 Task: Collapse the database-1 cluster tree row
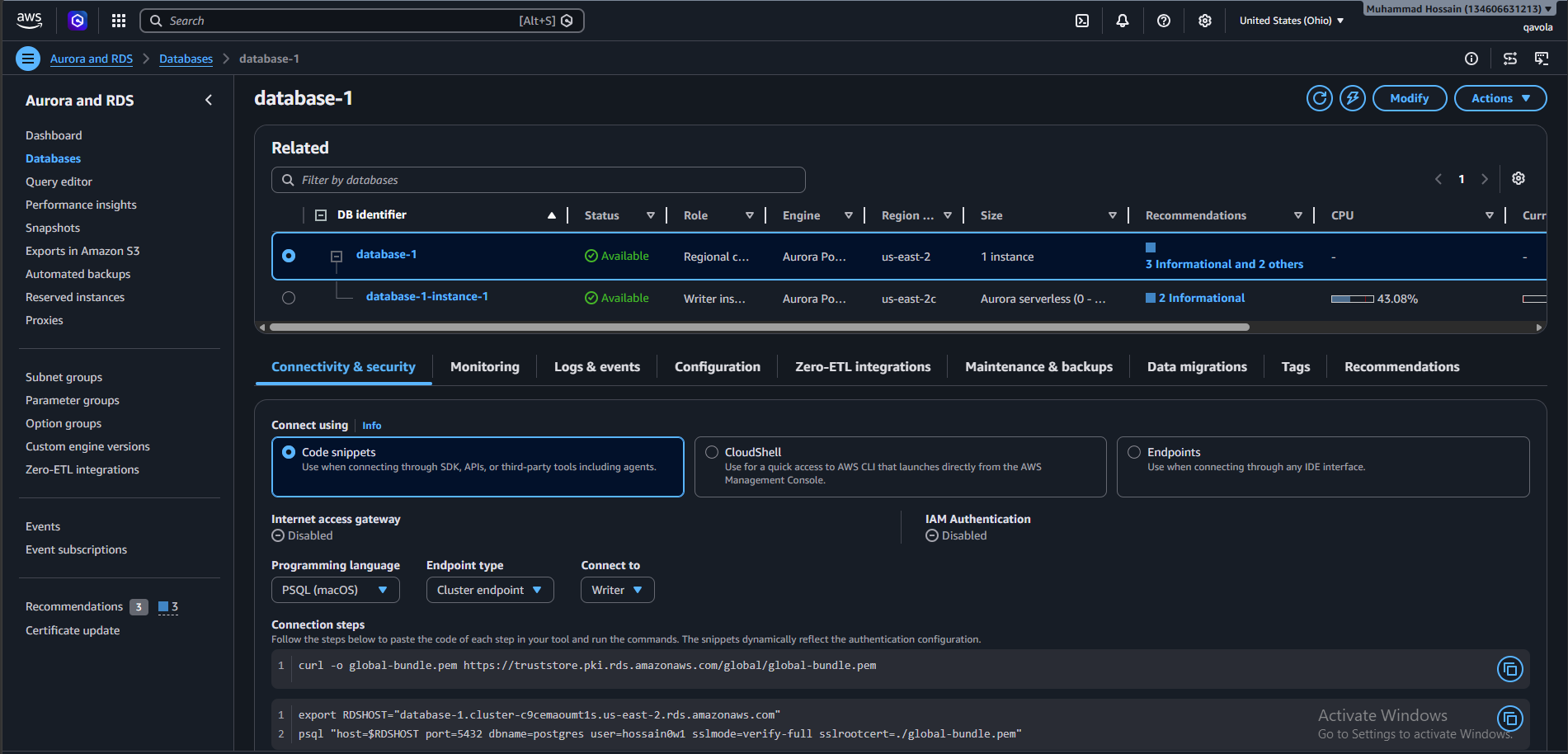click(337, 257)
